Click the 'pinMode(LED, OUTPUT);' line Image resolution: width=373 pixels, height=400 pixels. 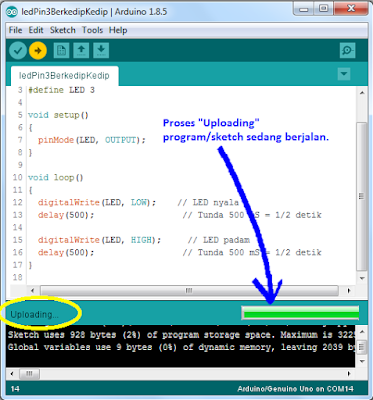click(x=92, y=140)
